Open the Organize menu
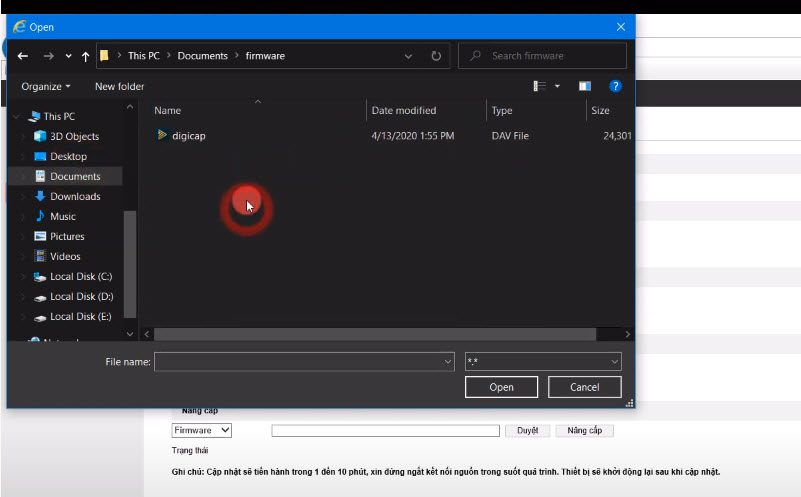801x497 pixels. [x=46, y=87]
